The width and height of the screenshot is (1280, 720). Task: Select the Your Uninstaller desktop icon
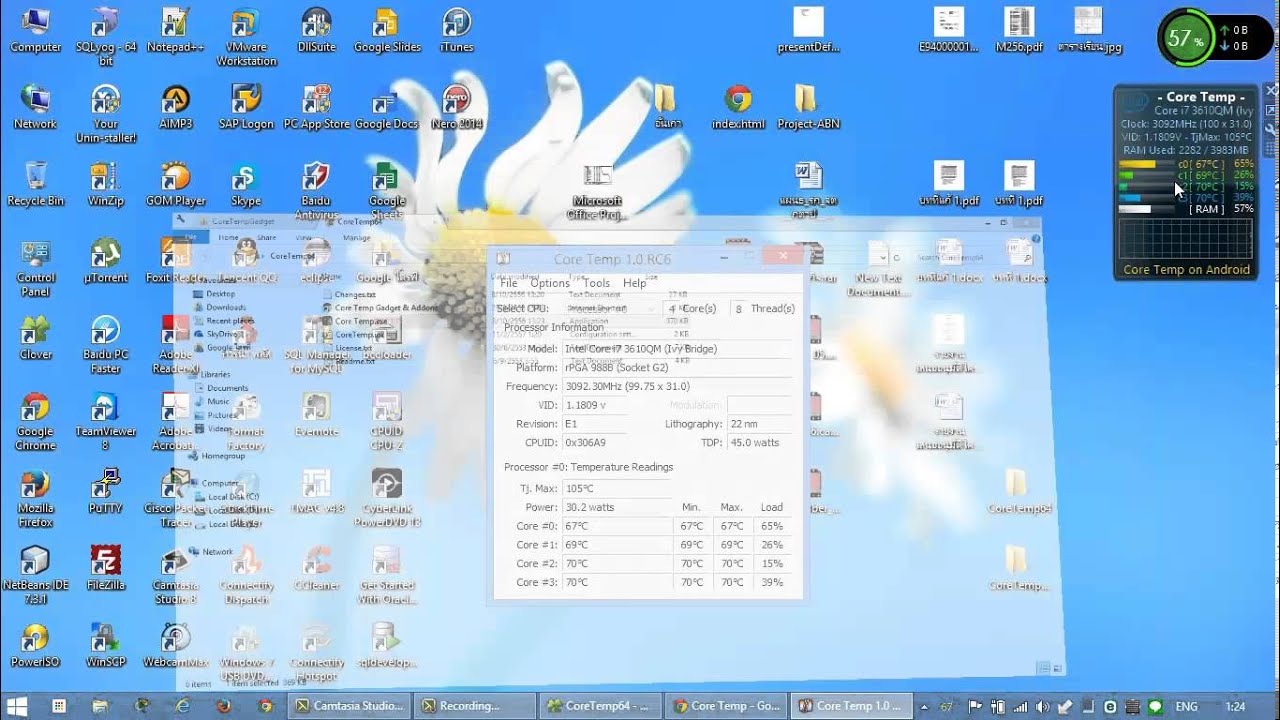tap(105, 114)
